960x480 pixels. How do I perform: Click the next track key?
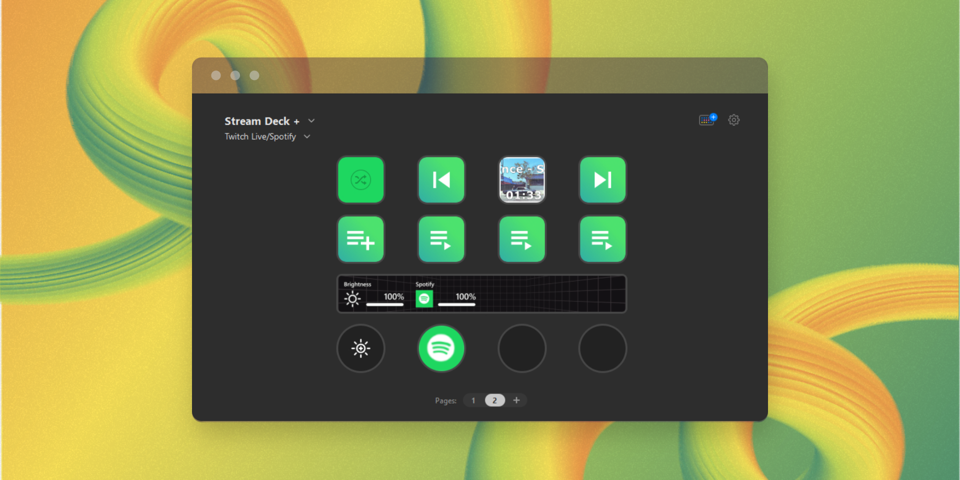[x=603, y=179]
